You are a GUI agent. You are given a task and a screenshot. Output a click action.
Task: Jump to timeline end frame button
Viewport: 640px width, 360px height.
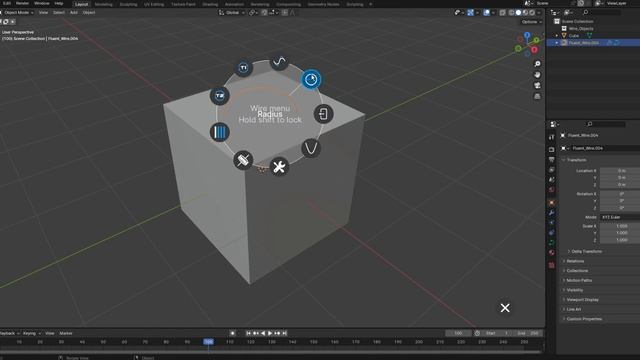(x=284, y=333)
